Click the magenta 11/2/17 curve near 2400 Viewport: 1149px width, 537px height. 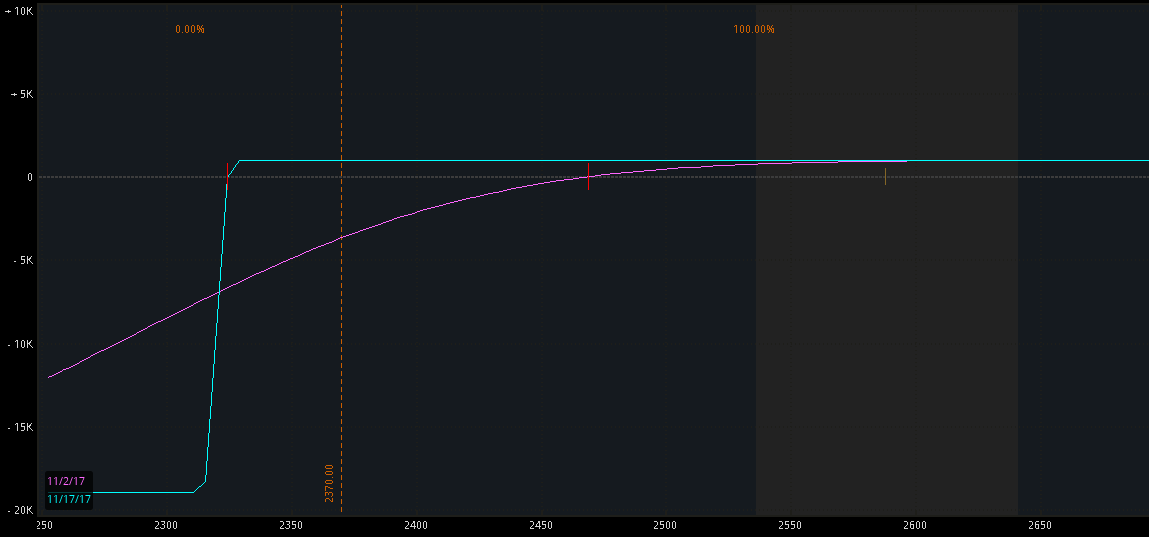point(415,212)
